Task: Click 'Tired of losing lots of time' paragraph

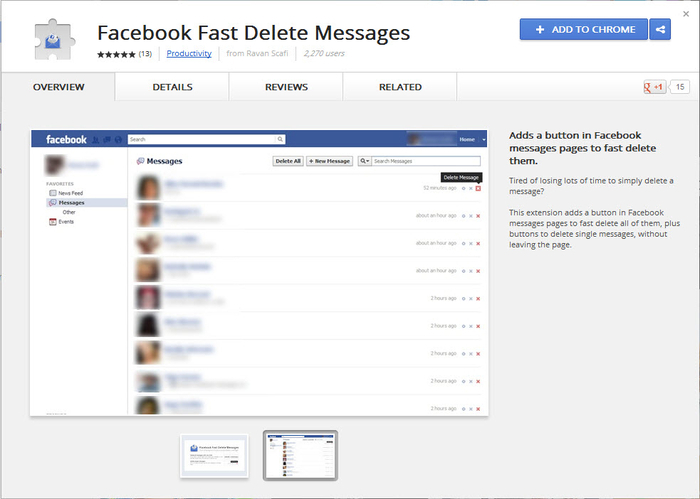Action: coord(591,186)
